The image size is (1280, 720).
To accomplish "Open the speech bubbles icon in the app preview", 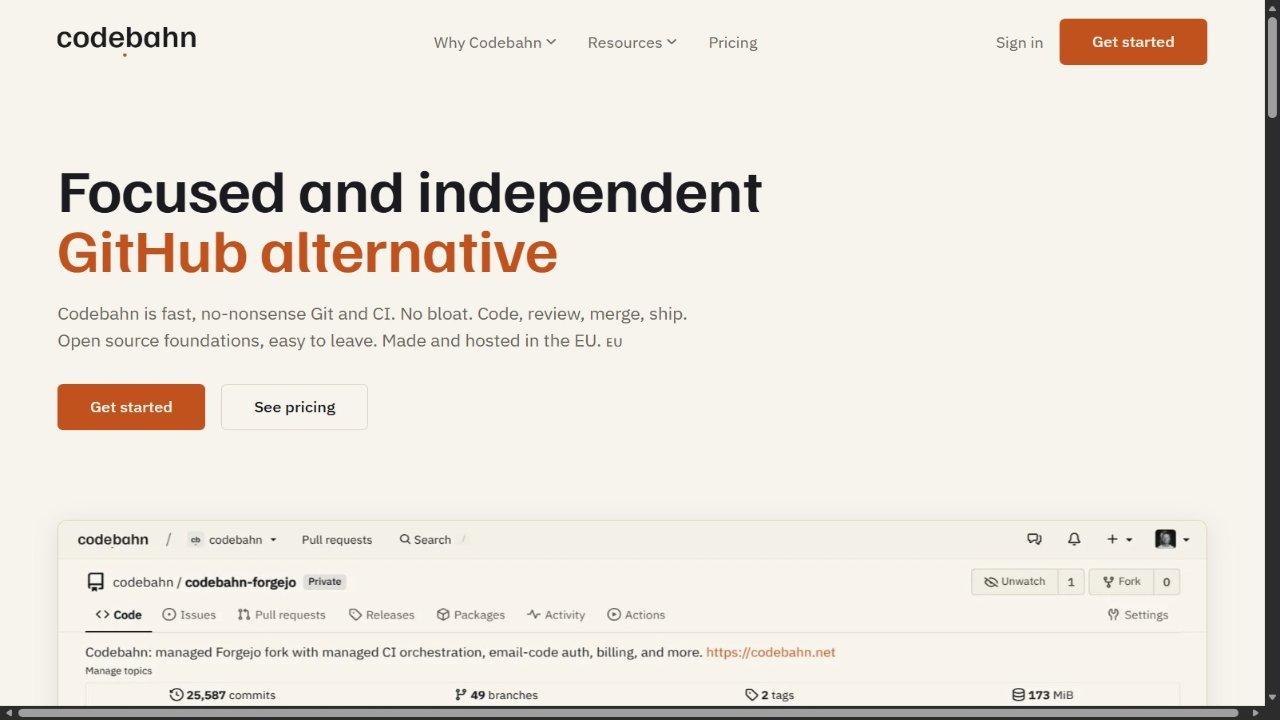I will pos(1035,539).
